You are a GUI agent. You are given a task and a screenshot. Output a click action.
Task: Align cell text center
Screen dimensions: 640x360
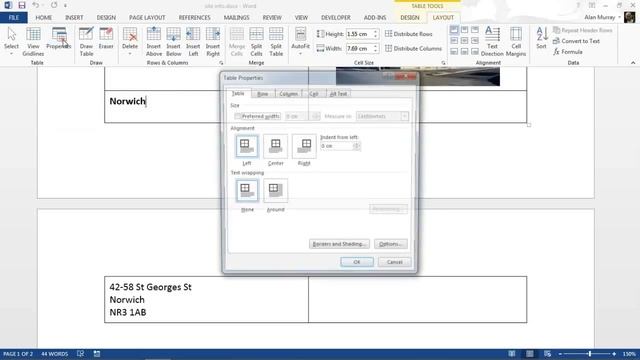[464, 40]
